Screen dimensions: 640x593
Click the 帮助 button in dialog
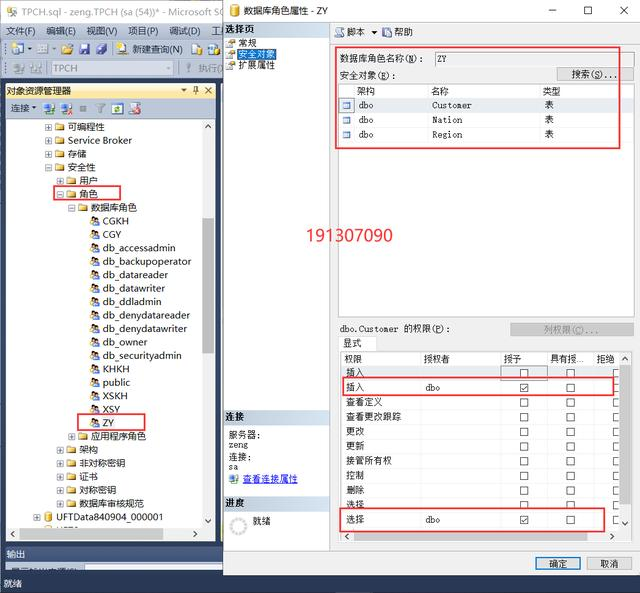click(397, 32)
